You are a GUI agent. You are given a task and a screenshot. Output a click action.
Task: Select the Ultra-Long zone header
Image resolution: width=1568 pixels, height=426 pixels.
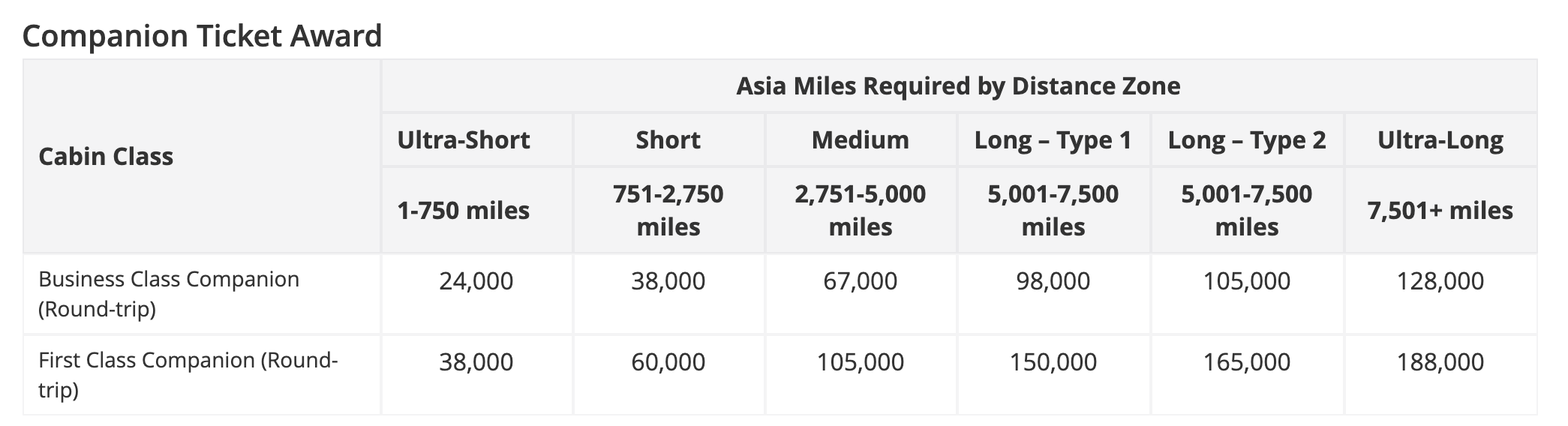pos(1440,139)
